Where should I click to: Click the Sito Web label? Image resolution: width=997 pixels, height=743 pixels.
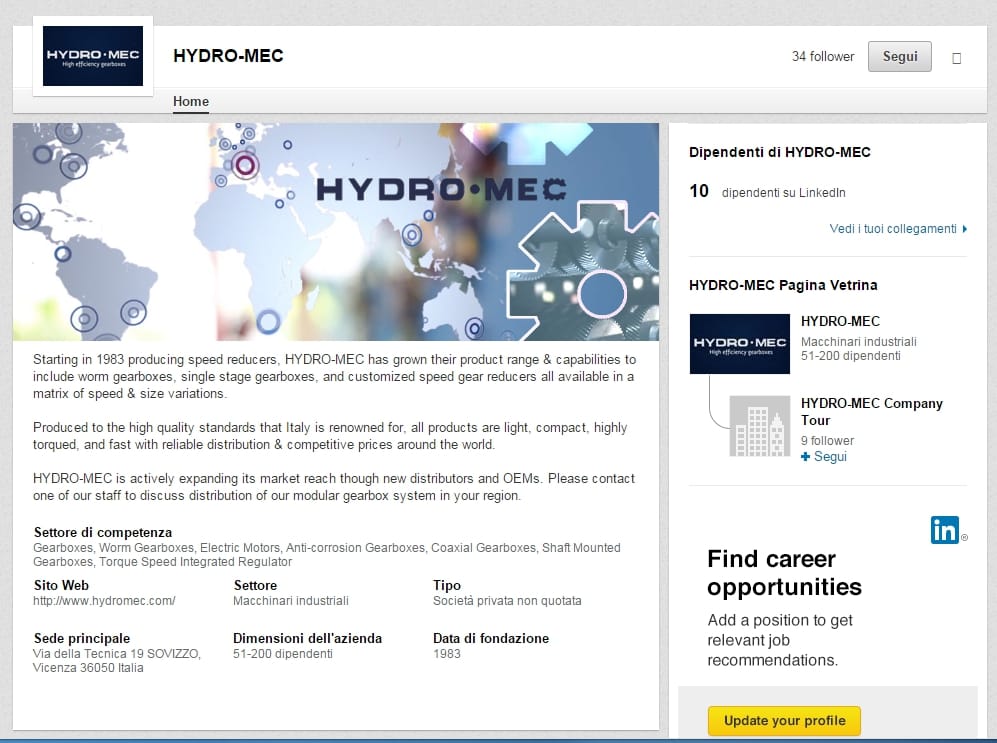(x=61, y=585)
